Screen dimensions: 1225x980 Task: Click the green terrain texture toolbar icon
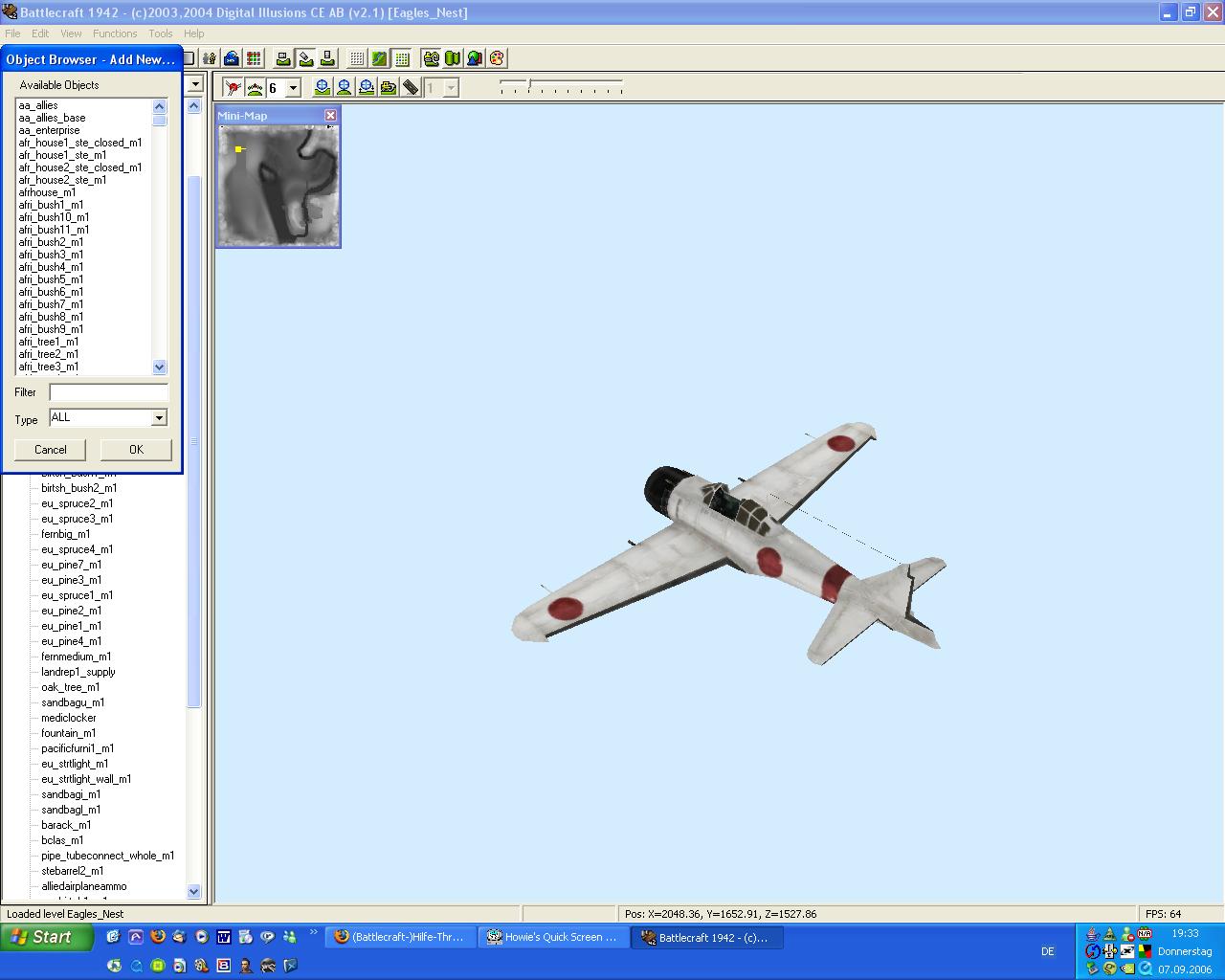(x=379, y=58)
